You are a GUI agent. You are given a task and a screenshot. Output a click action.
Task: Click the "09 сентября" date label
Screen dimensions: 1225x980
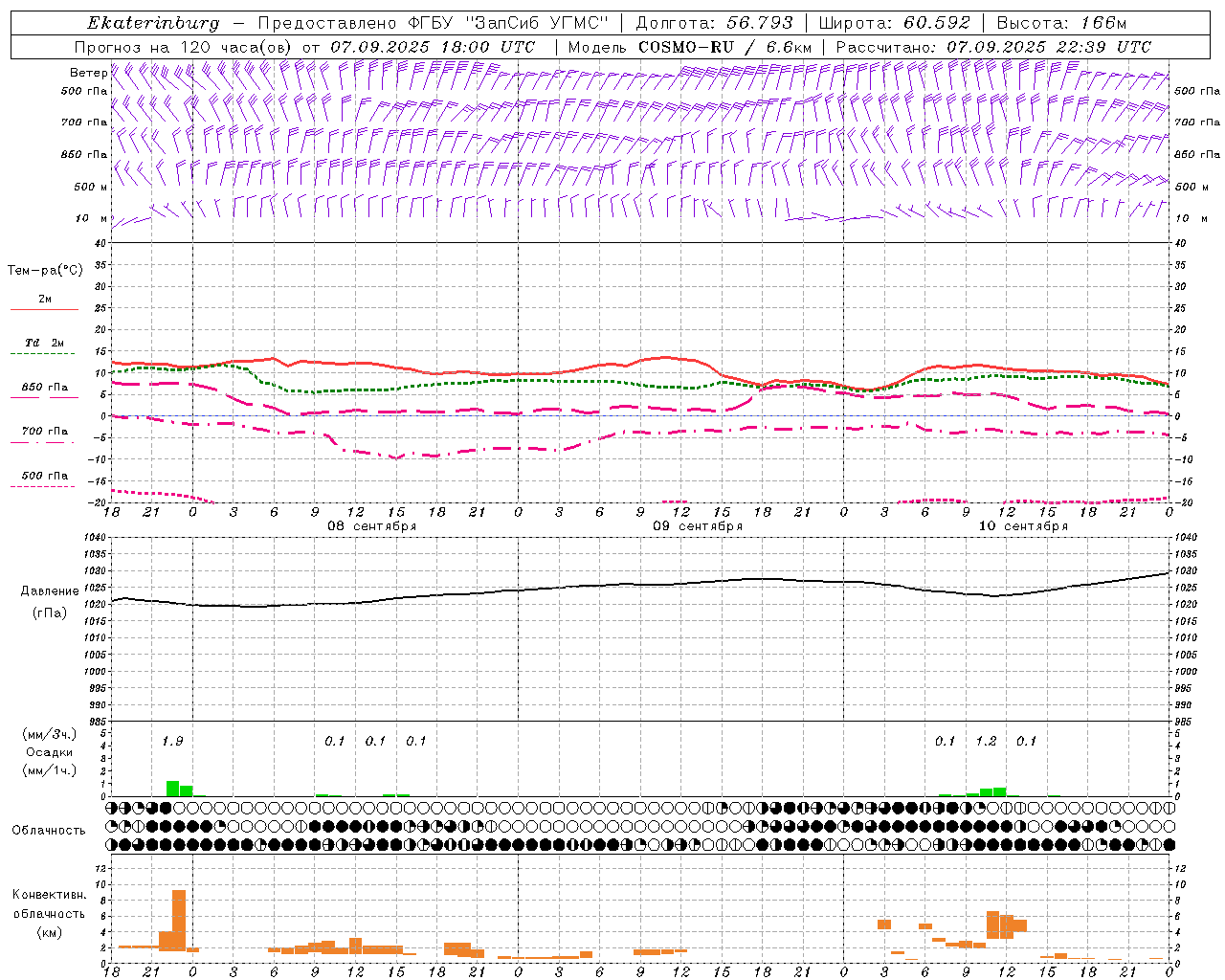pyautogui.click(x=698, y=526)
